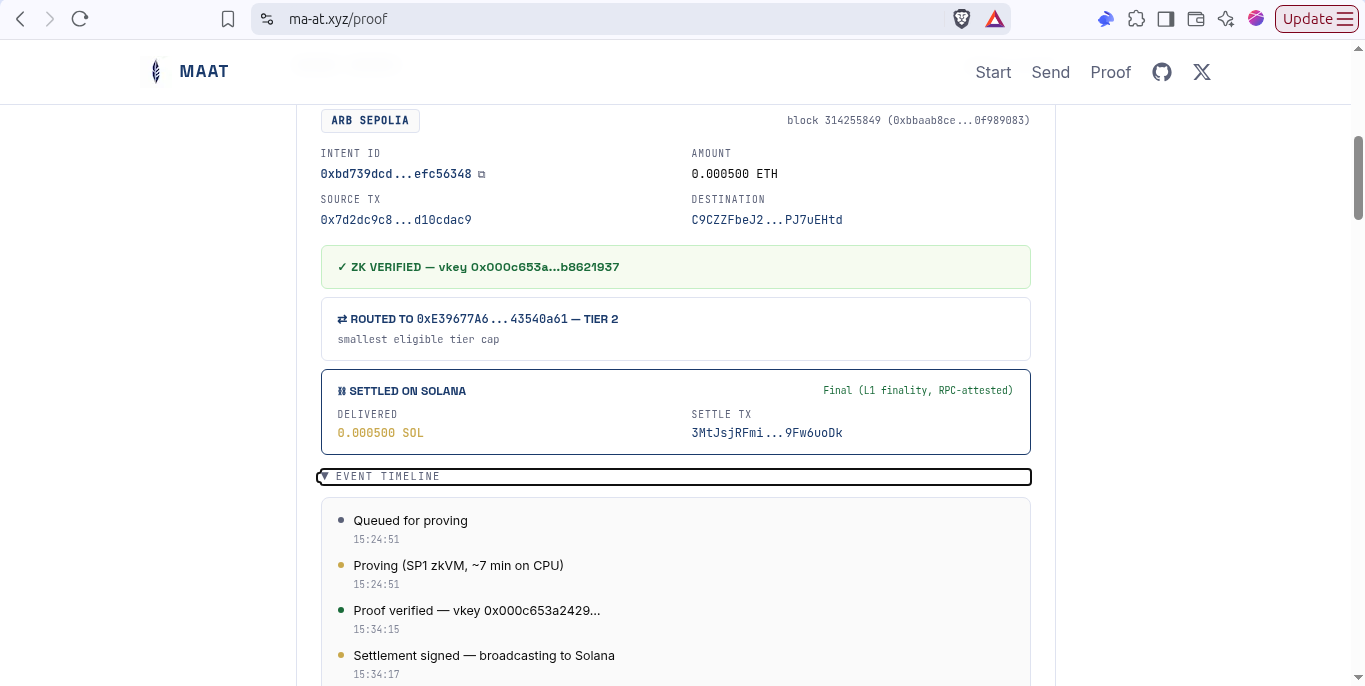This screenshot has width=1365, height=686.
Task: Open the Update browser menu
Action: click(x=1316, y=19)
